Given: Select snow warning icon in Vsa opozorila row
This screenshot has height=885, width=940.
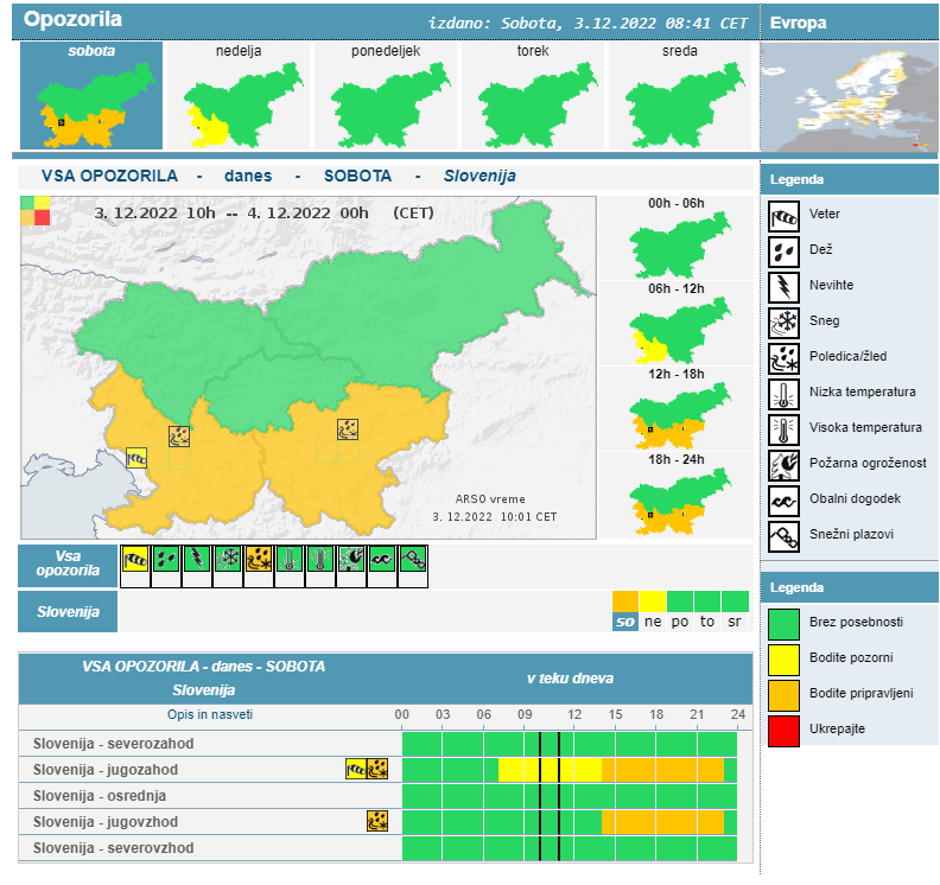Looking at the screenshot, I should [228, 559].
